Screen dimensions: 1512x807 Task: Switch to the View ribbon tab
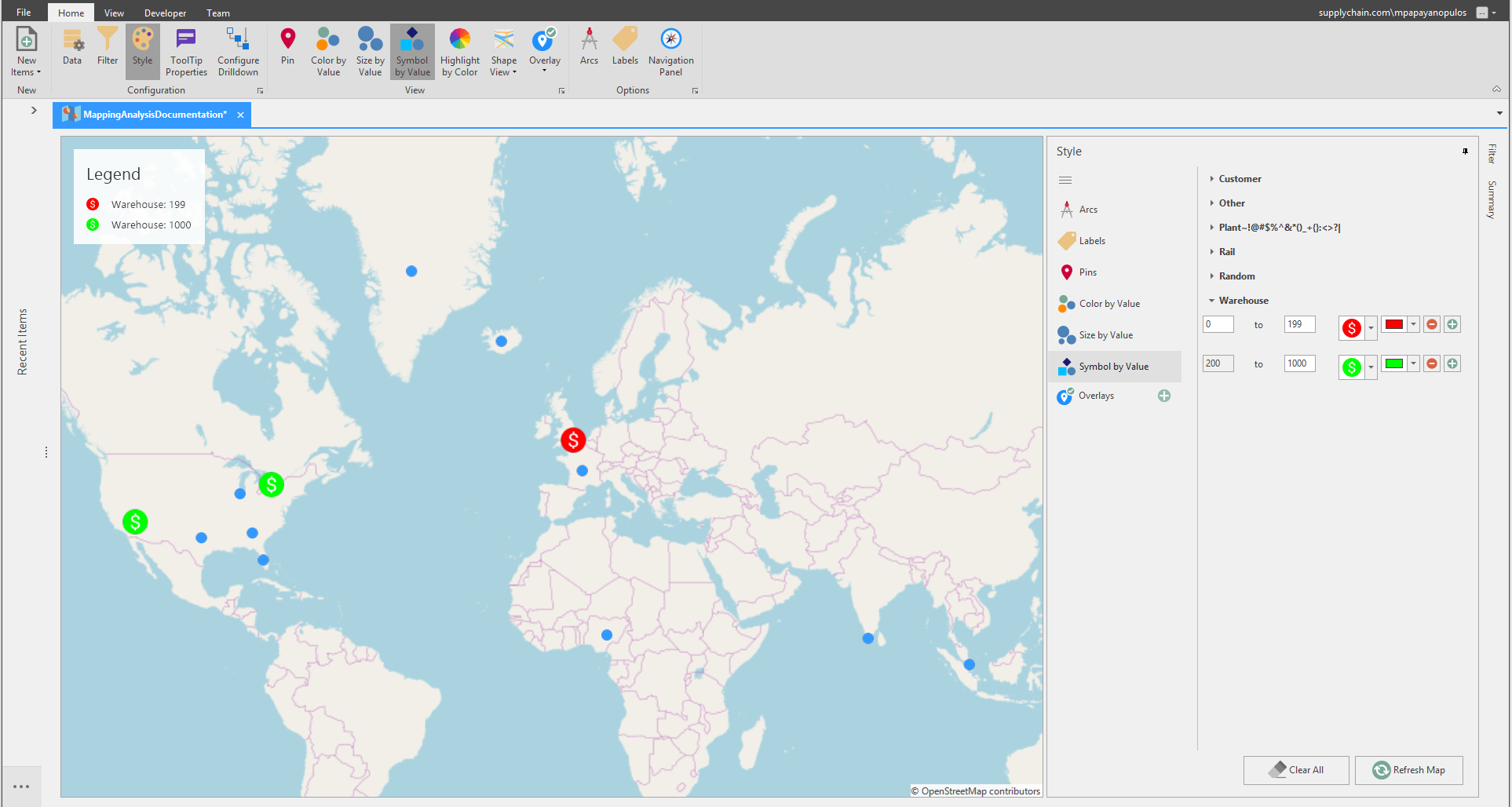coord(114,13)
